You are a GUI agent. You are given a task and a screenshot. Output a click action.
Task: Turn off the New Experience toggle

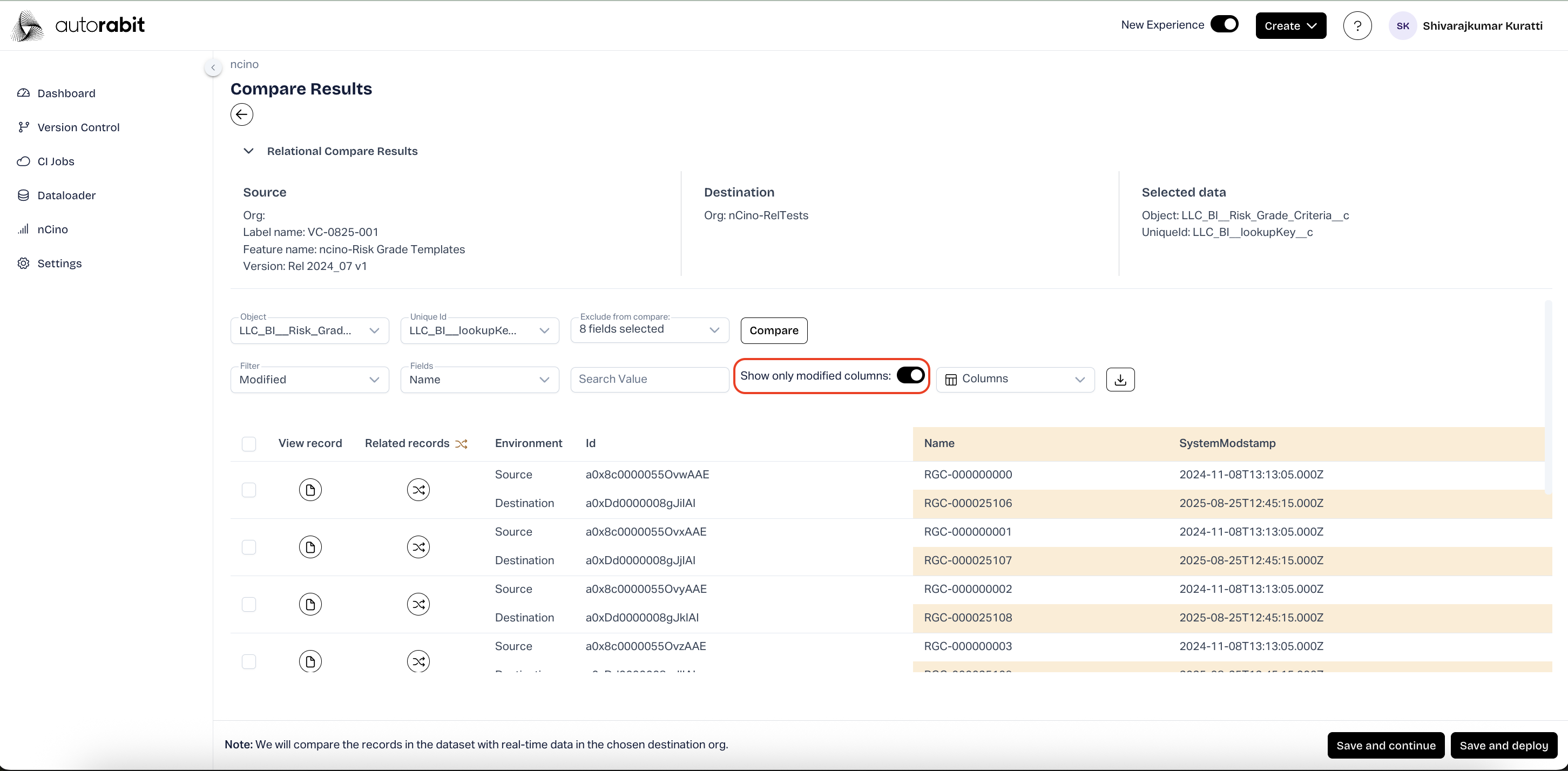(1224, 24)
